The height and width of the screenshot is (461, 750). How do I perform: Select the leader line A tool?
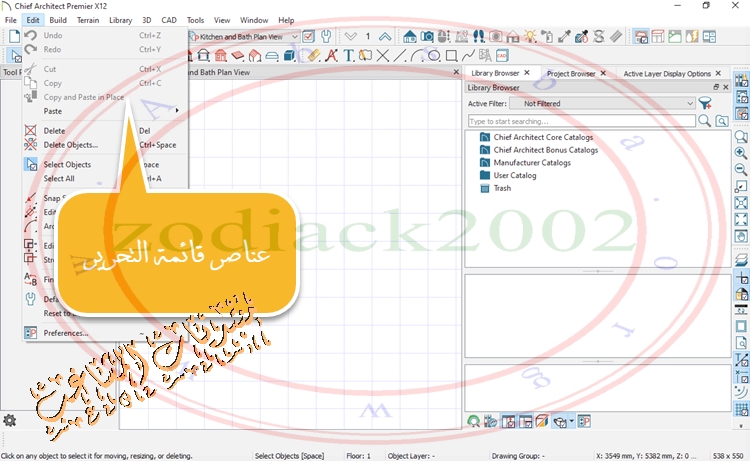click(x=331, y=55)
